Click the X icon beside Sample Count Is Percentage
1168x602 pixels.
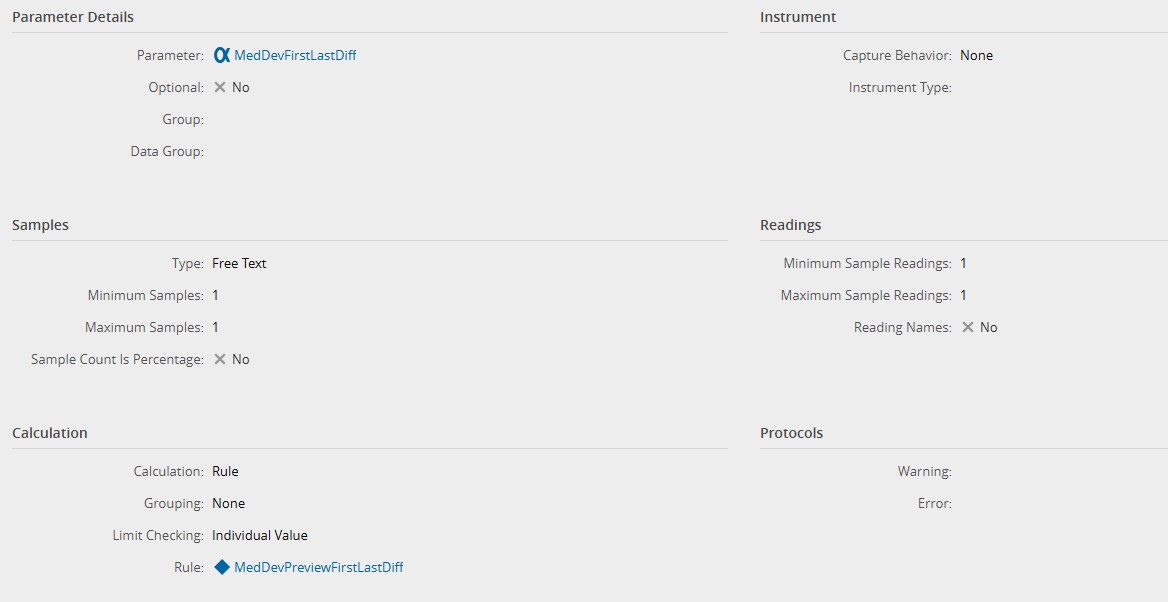(220, 359)
